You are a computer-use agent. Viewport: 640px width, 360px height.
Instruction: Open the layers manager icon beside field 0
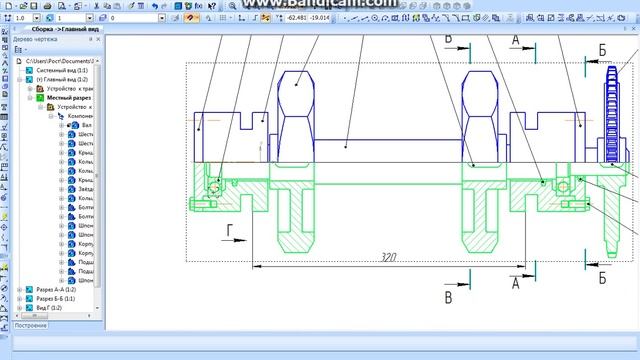pyautogui.click(x=103, y=18)
